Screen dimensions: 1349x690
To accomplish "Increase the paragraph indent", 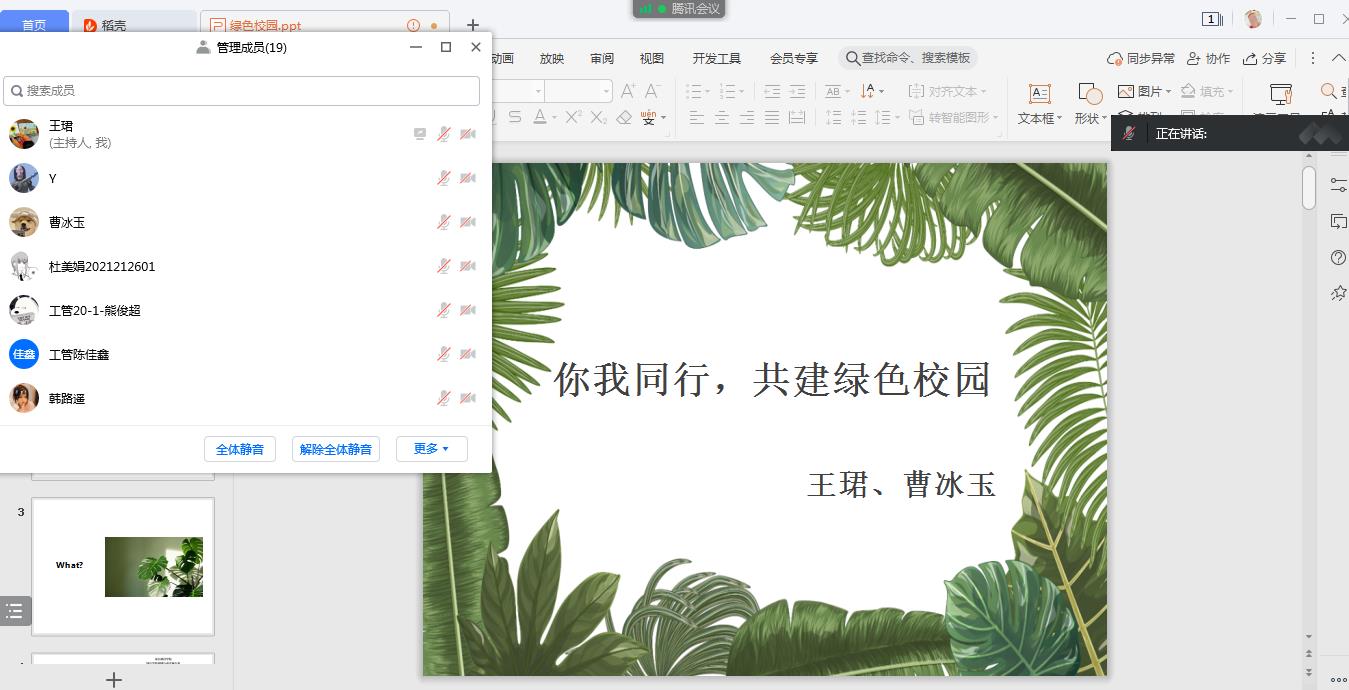I will click(x=797, y=91).
